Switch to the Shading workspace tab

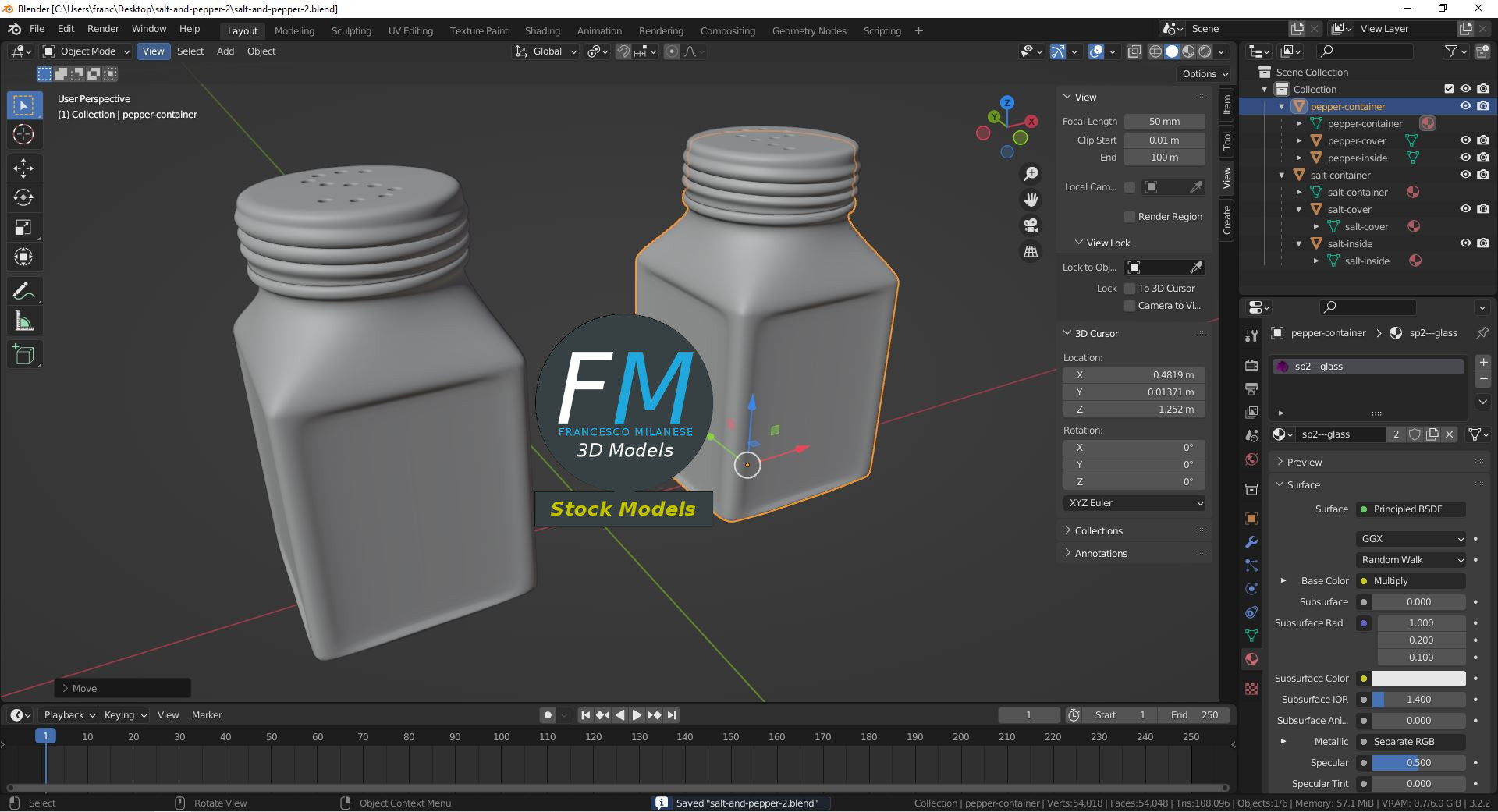(x=542, y=31)
